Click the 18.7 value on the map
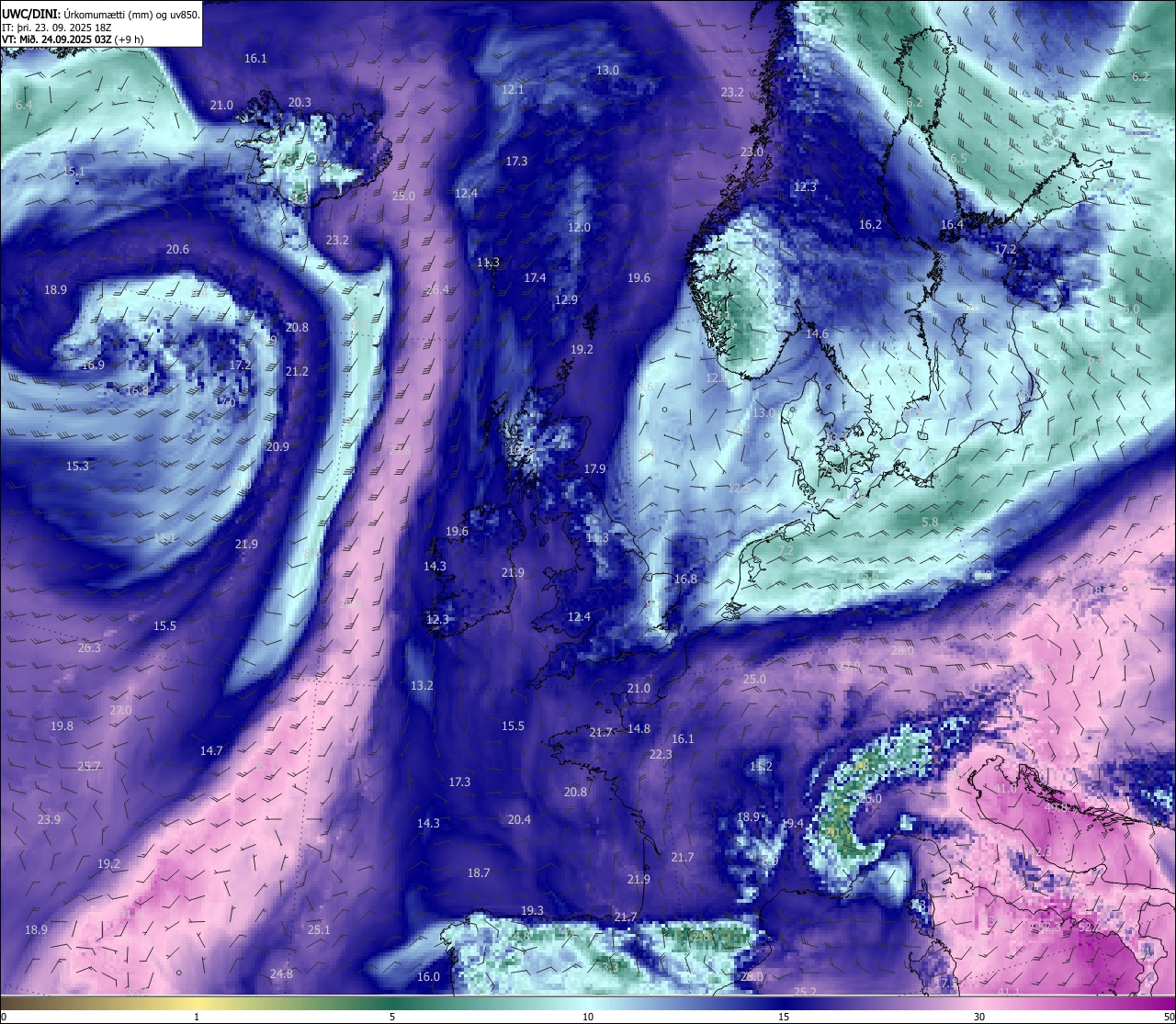This screenshot has height=1024, width=1176. coord(479,873)
